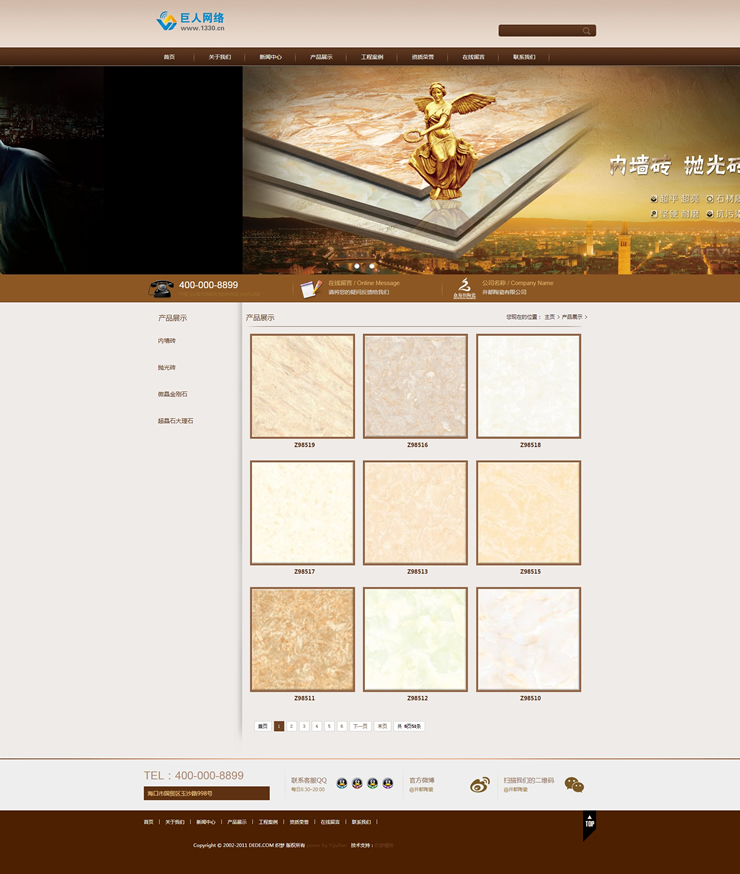Click 首页 in the footer navigation
The image size is (740, 874).
(x=148, y=822)
